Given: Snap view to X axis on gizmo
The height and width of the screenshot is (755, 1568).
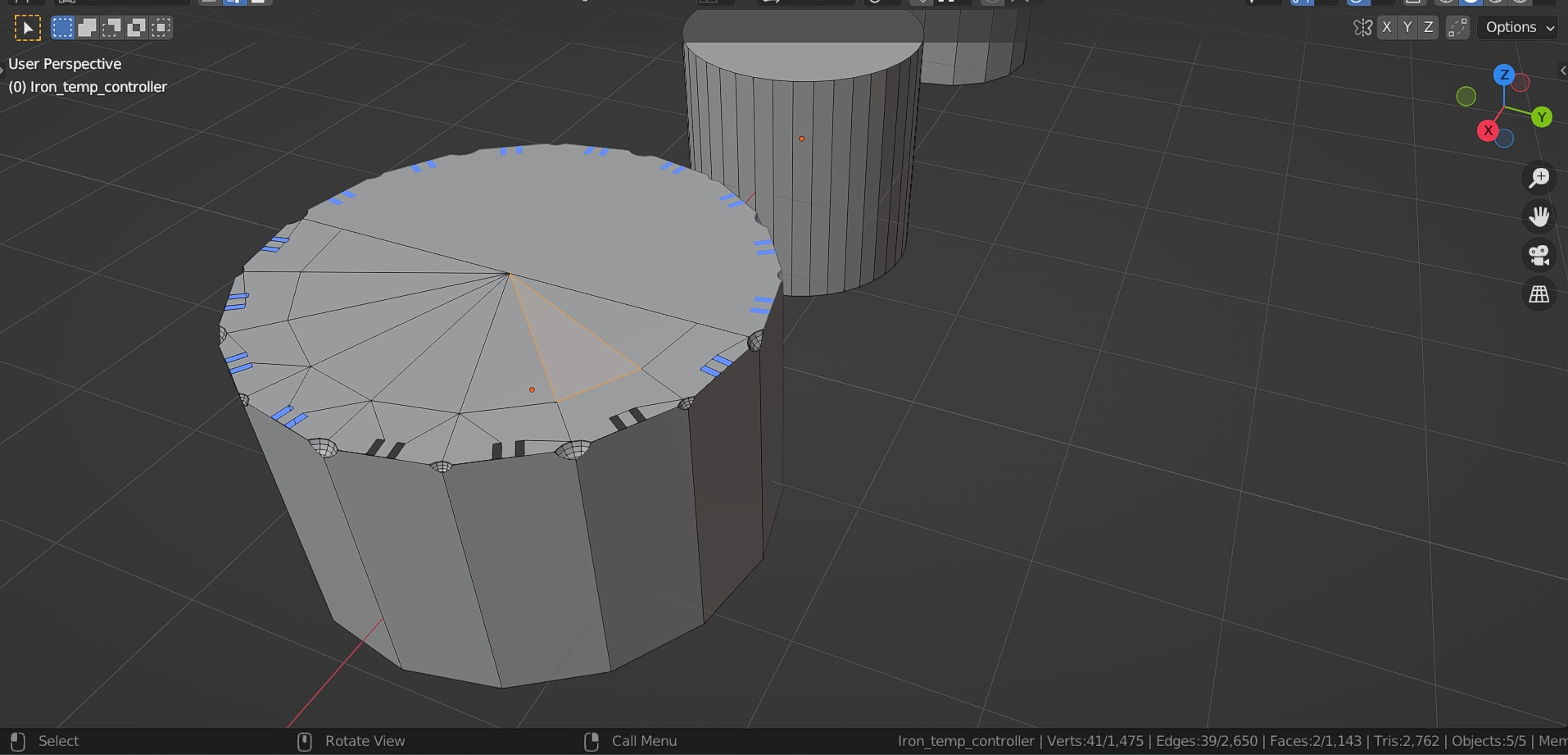Looking at the screenshot, I should (x=1488, y=130).
